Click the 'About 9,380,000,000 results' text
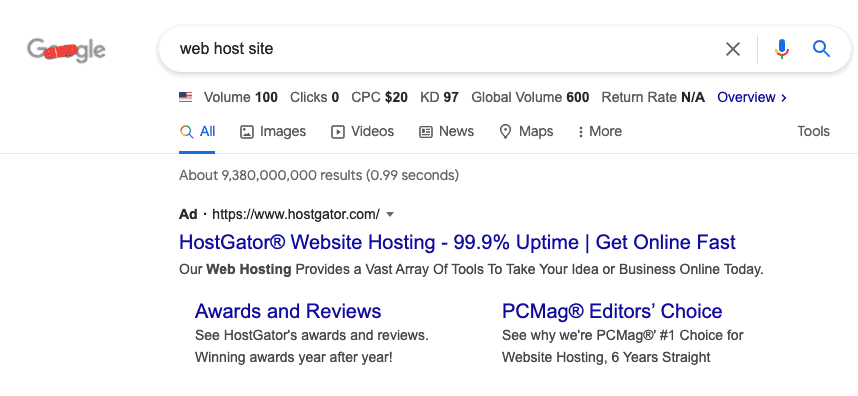The height and width of the screenshot is (396, 858). tap(318, 176)
